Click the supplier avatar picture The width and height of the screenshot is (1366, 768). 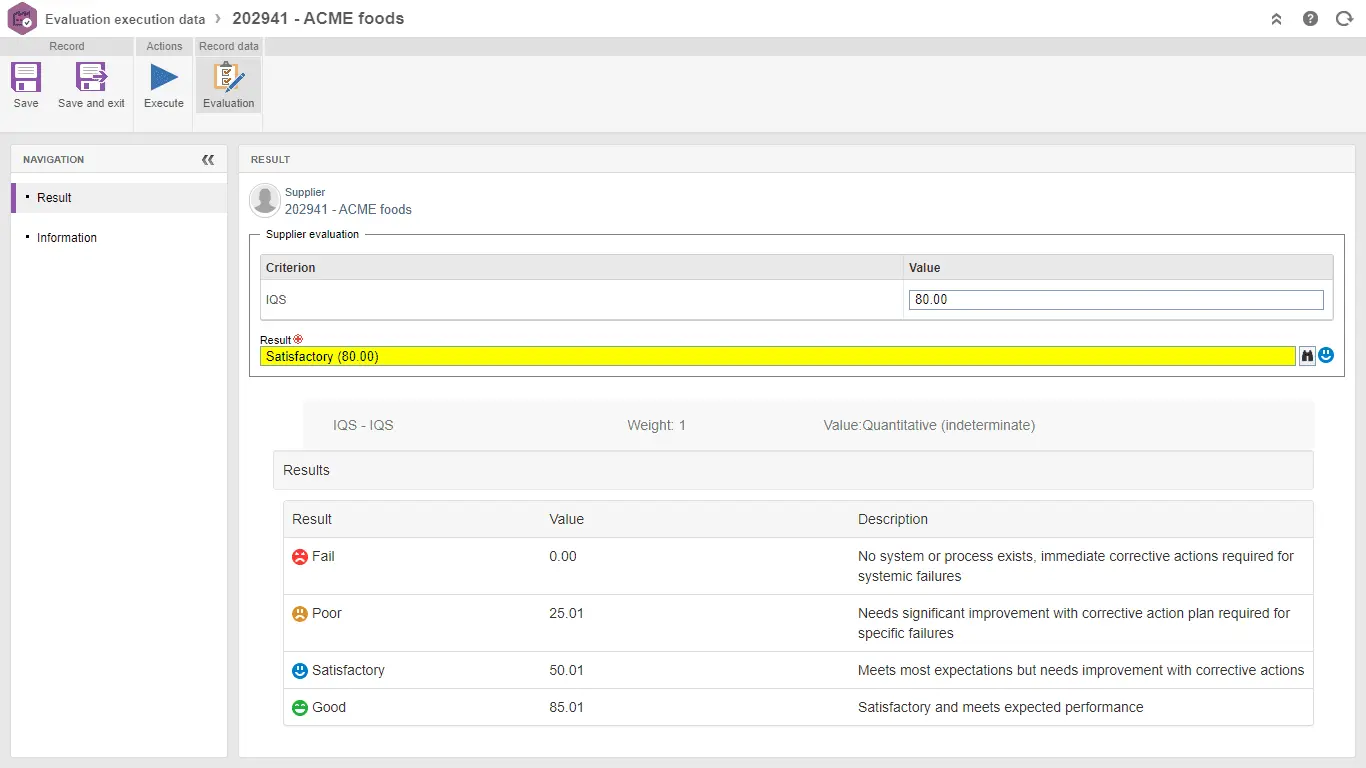point(265,200)
